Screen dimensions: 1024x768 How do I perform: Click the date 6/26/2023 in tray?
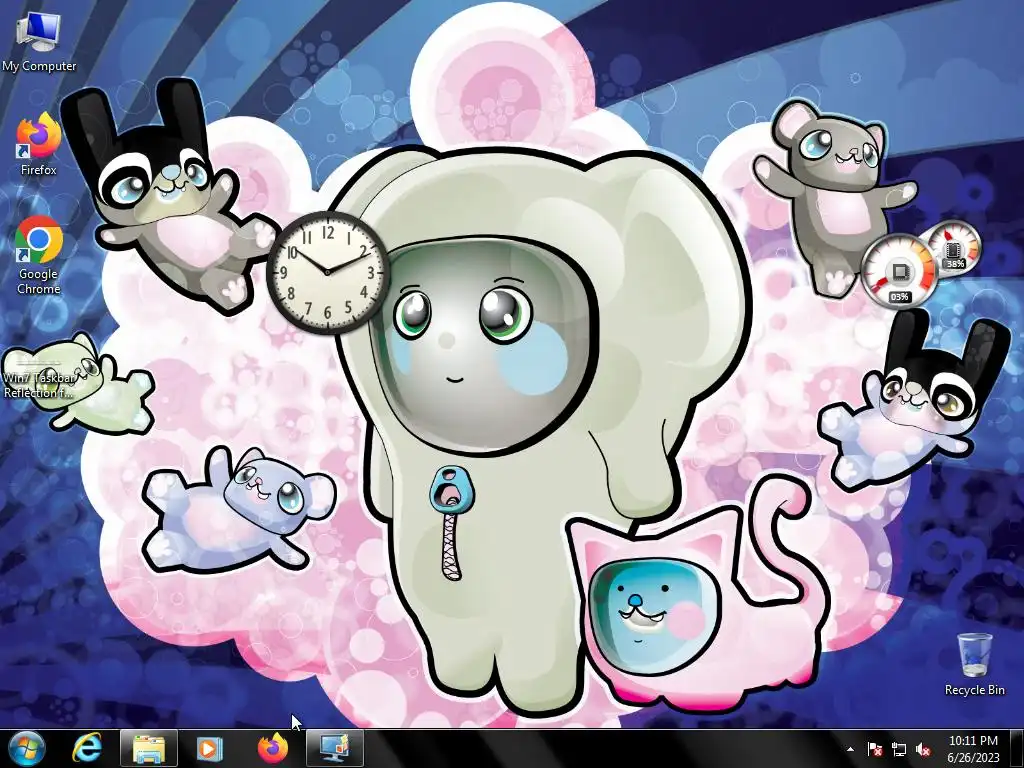pos(973,758)
